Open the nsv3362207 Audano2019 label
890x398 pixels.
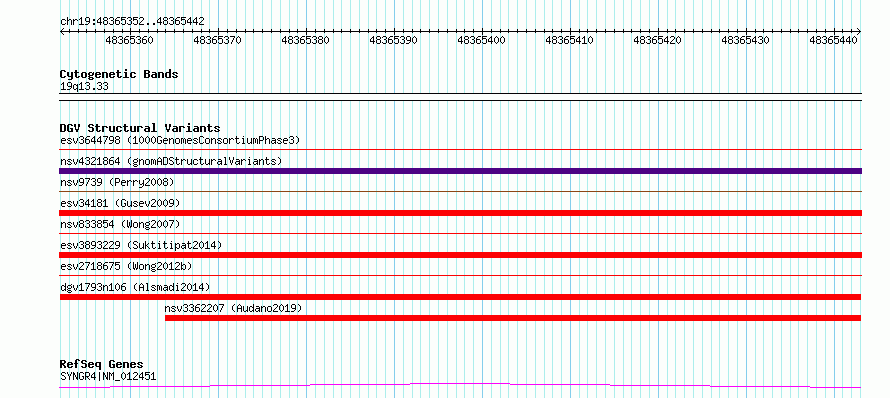pyautogui.click(x=233, y=308)
